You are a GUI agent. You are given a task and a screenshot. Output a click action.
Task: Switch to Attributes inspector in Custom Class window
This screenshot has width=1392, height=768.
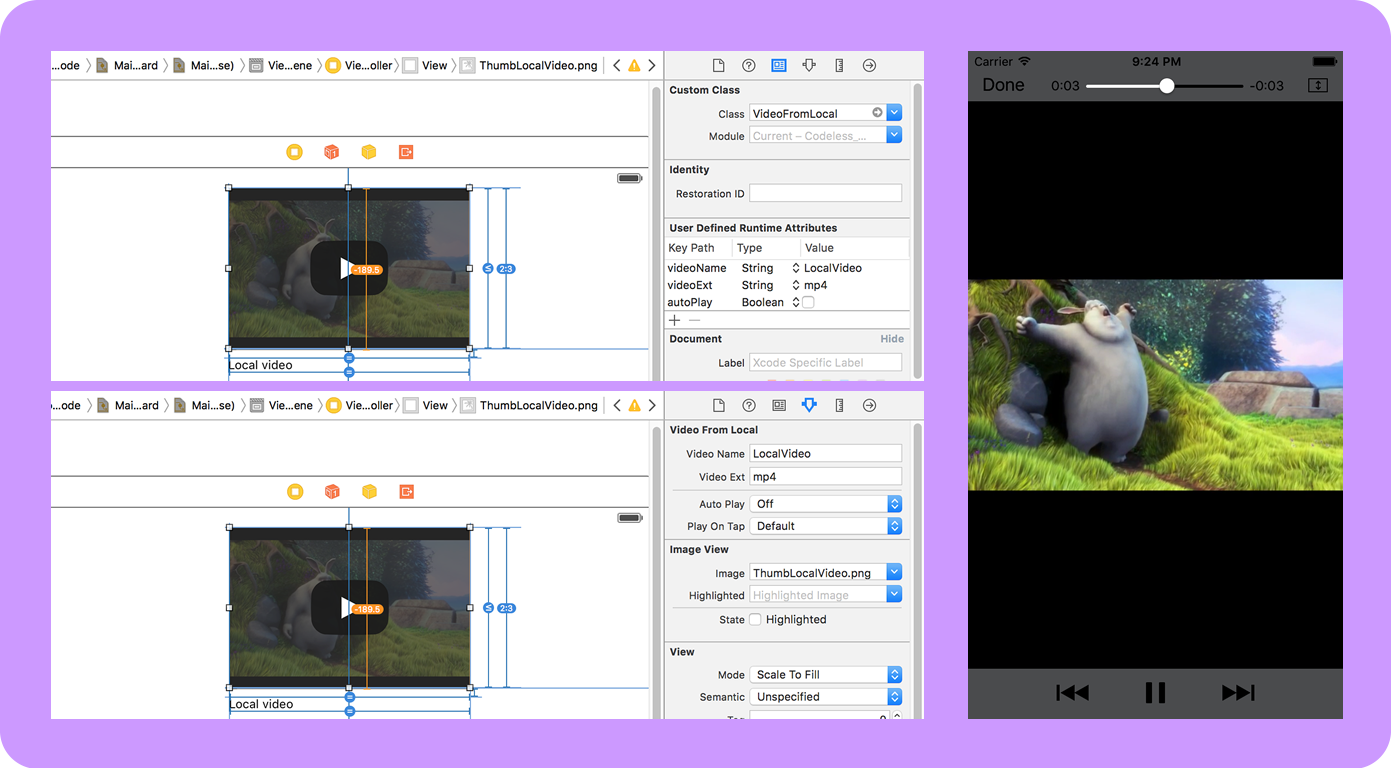point(809,65)
